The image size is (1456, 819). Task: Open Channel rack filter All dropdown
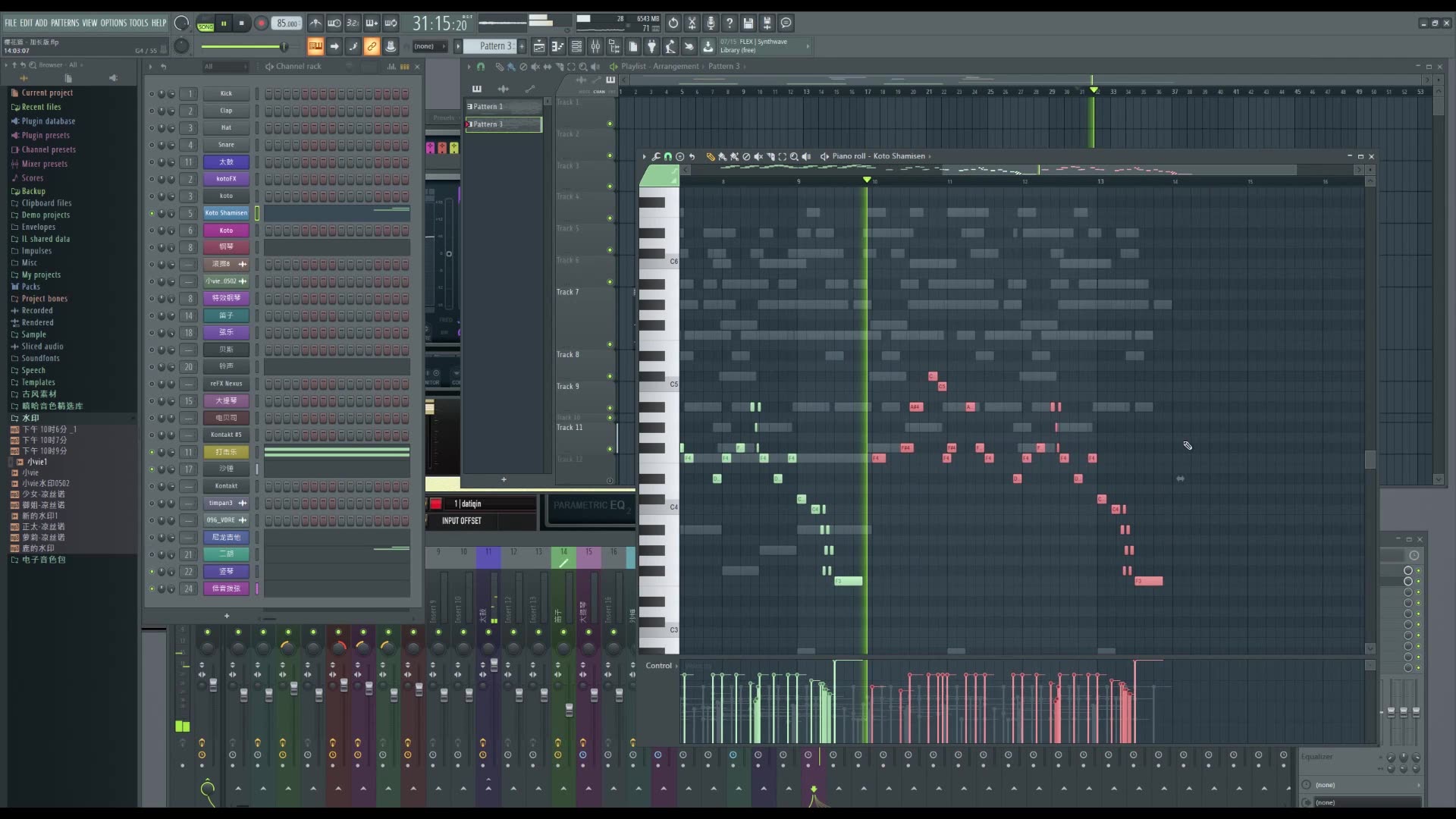(x=224, y=67)
